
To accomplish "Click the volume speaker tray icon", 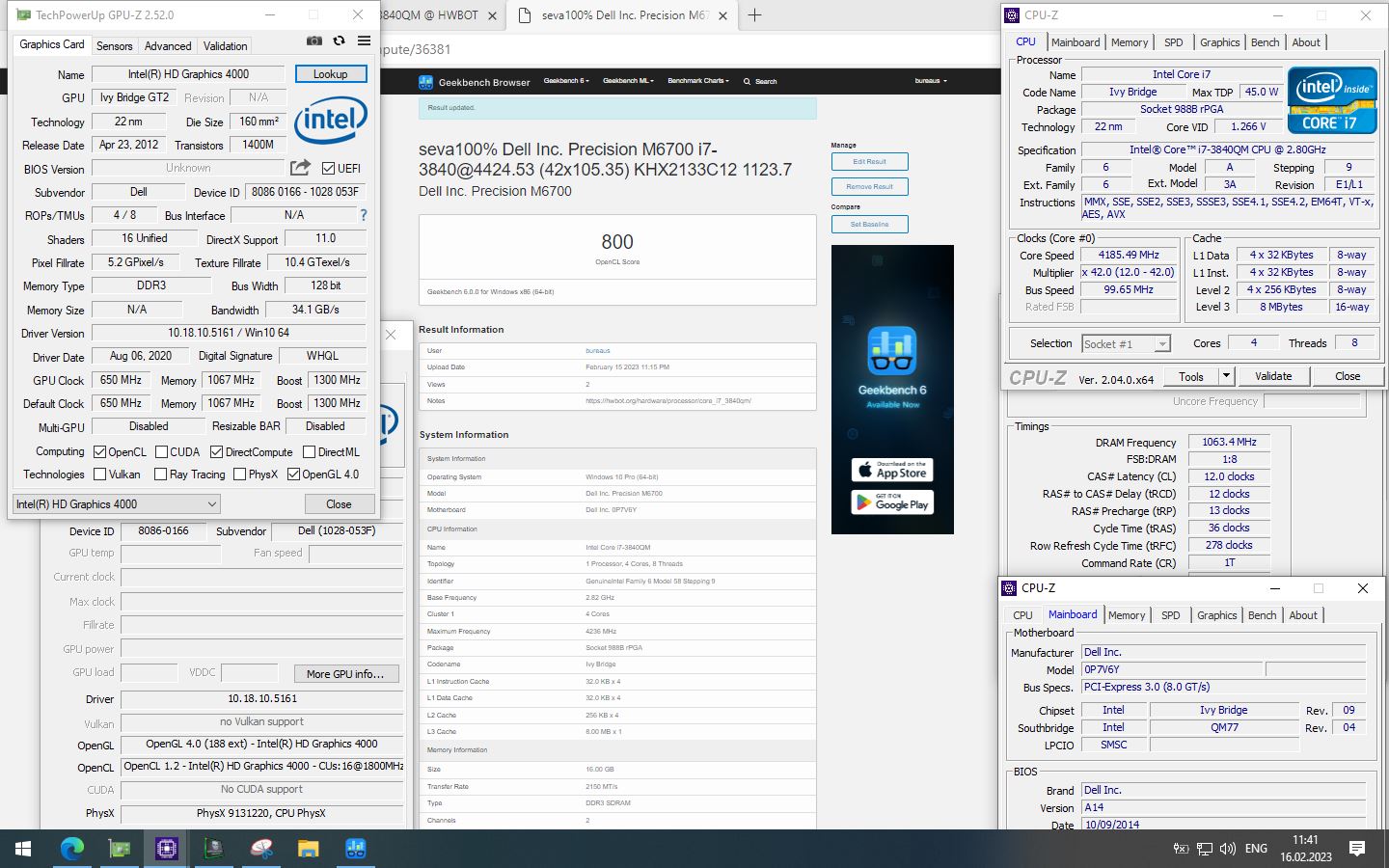I will tap(1227, 849).
